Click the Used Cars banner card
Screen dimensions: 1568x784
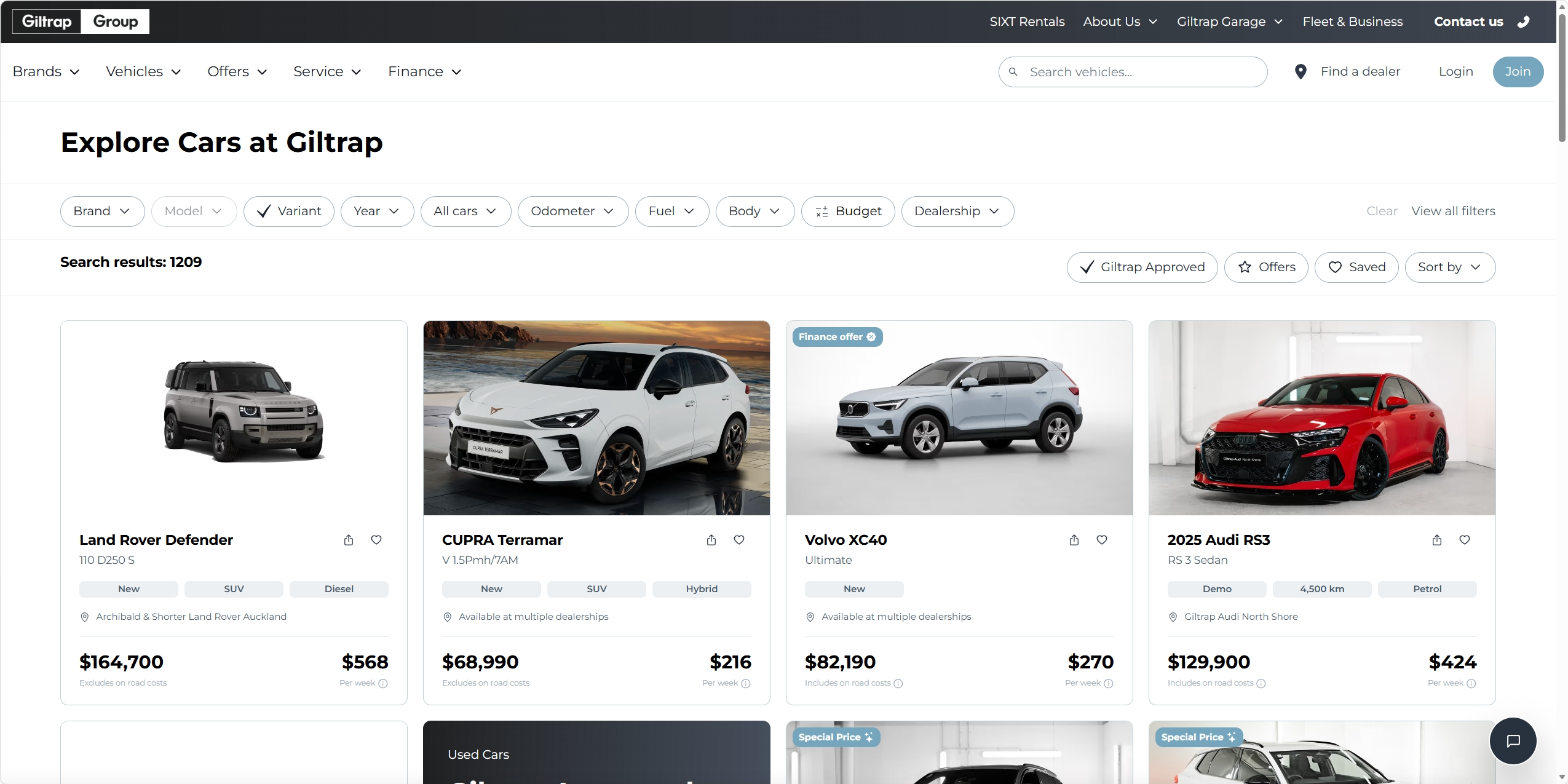click(596, 753)
